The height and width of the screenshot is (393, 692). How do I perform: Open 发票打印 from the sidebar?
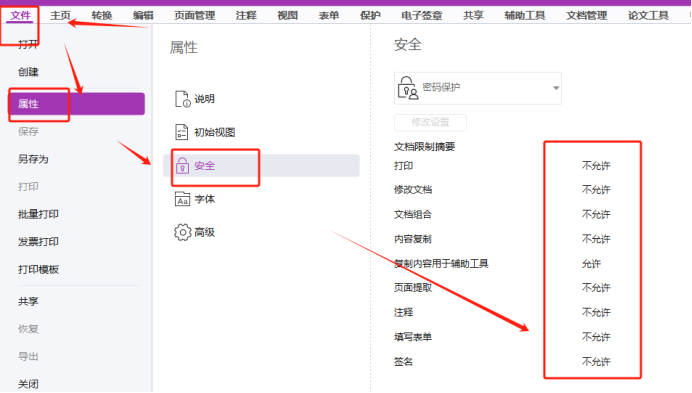[38, 242]
